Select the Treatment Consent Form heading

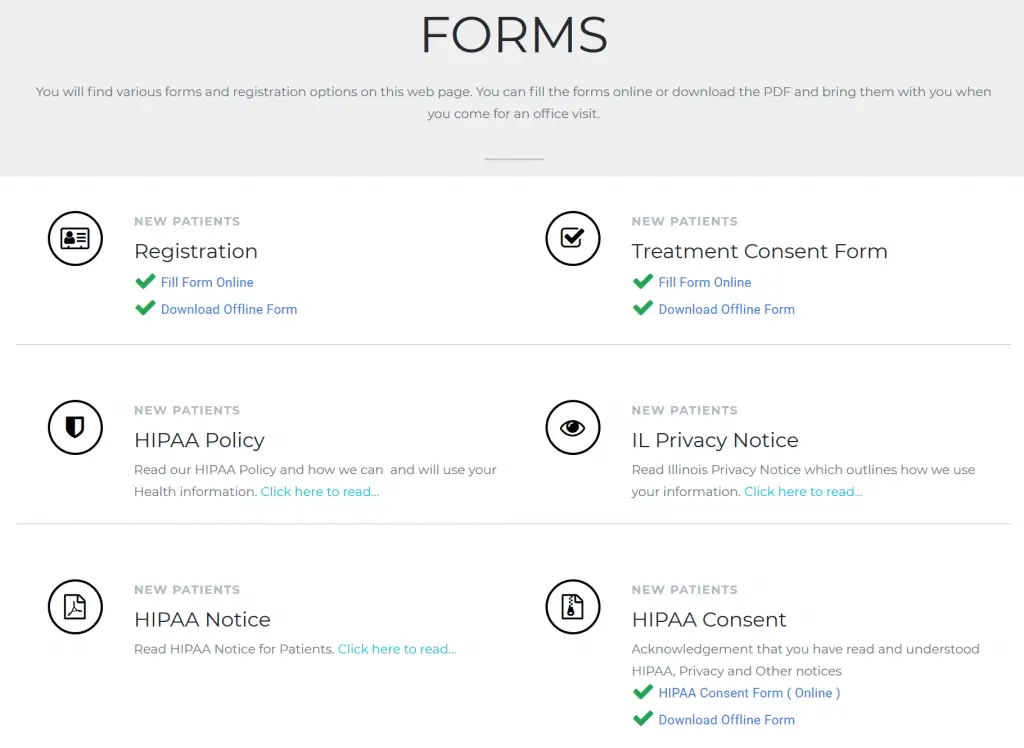click(759, 251)
